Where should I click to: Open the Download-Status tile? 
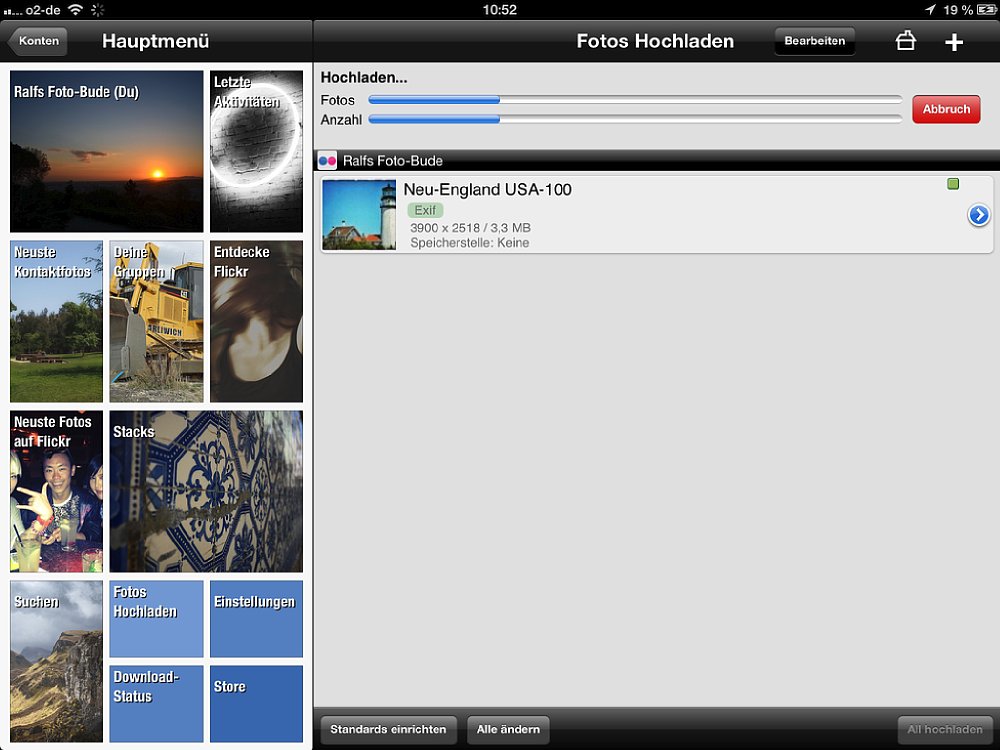(x=156, y=703)
